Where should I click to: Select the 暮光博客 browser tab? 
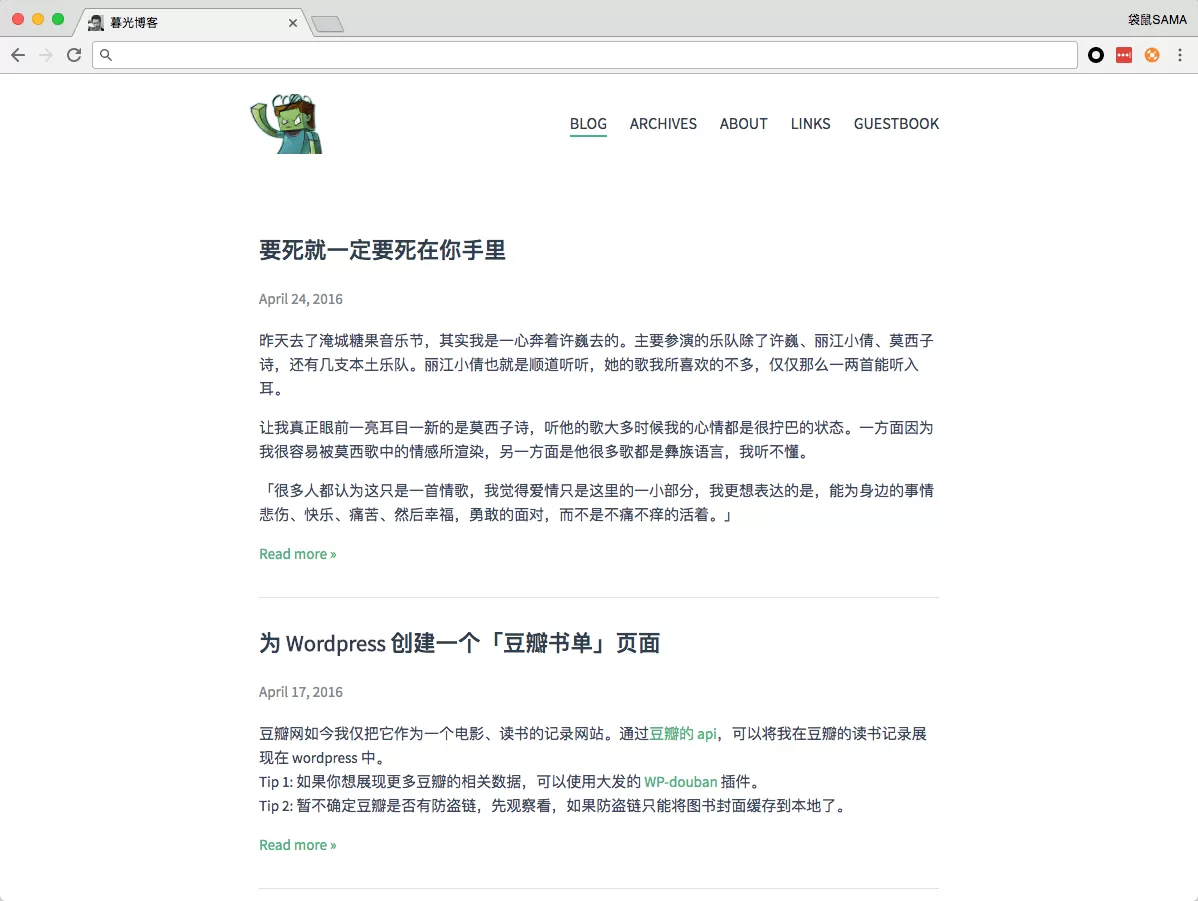pos(180,23)
